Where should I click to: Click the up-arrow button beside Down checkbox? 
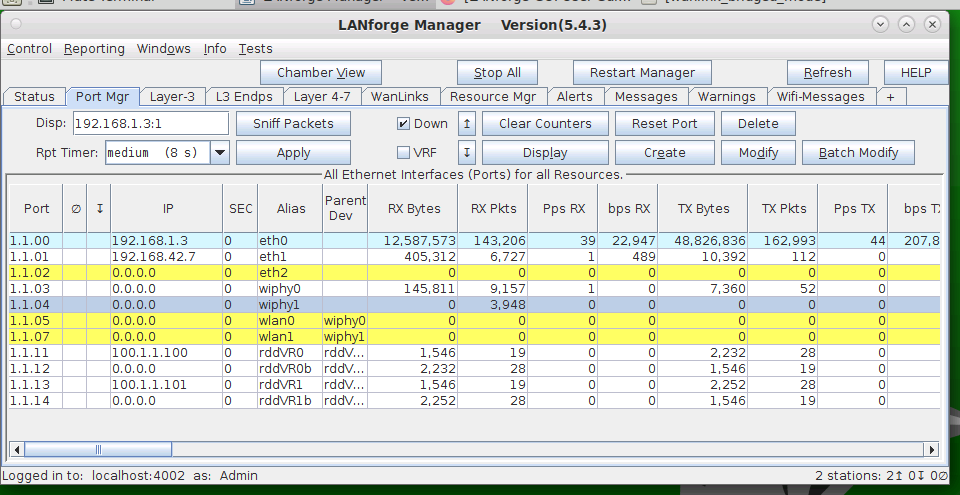click(466, 124)
